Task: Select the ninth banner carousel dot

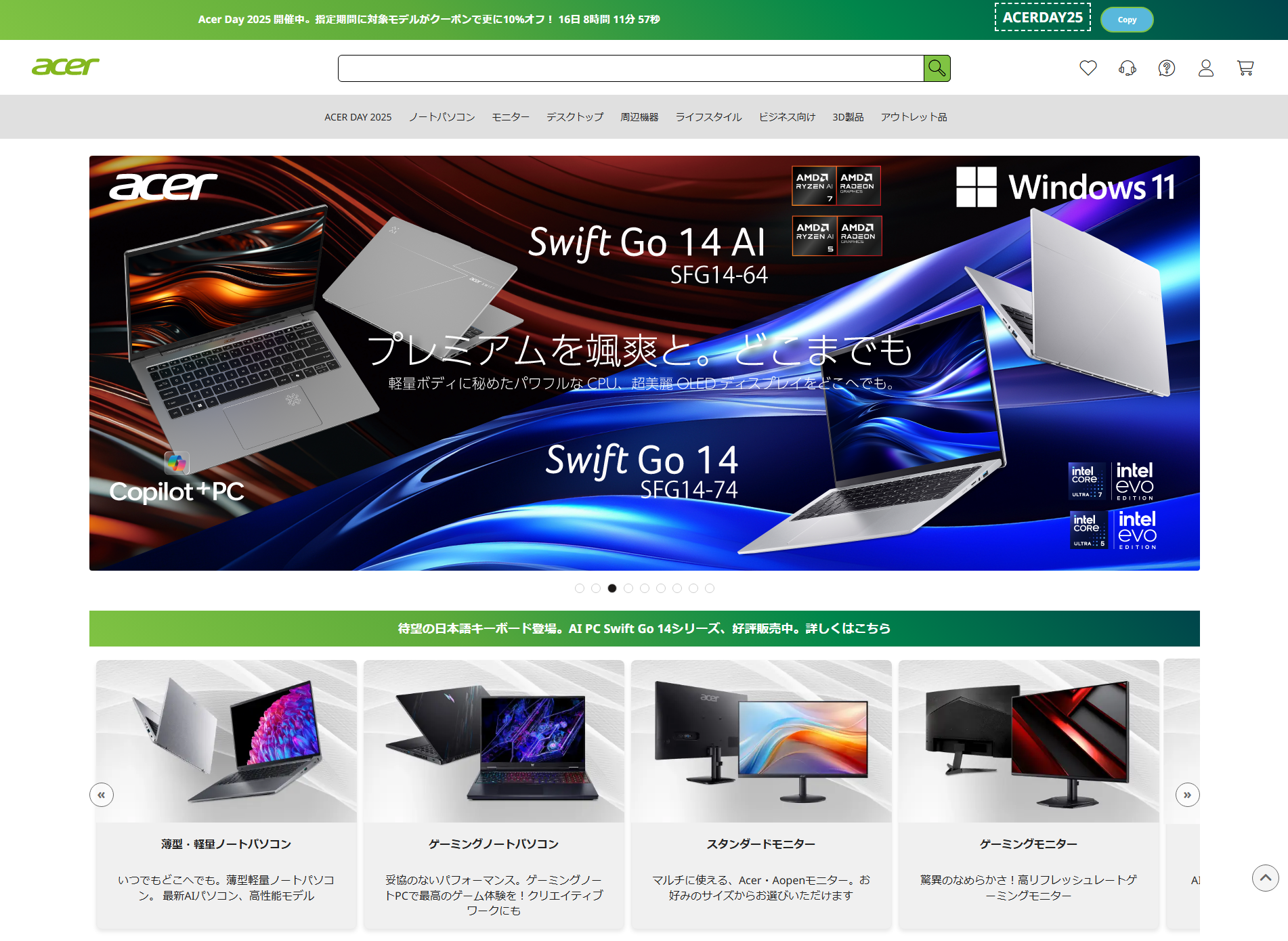Action: 710,588
